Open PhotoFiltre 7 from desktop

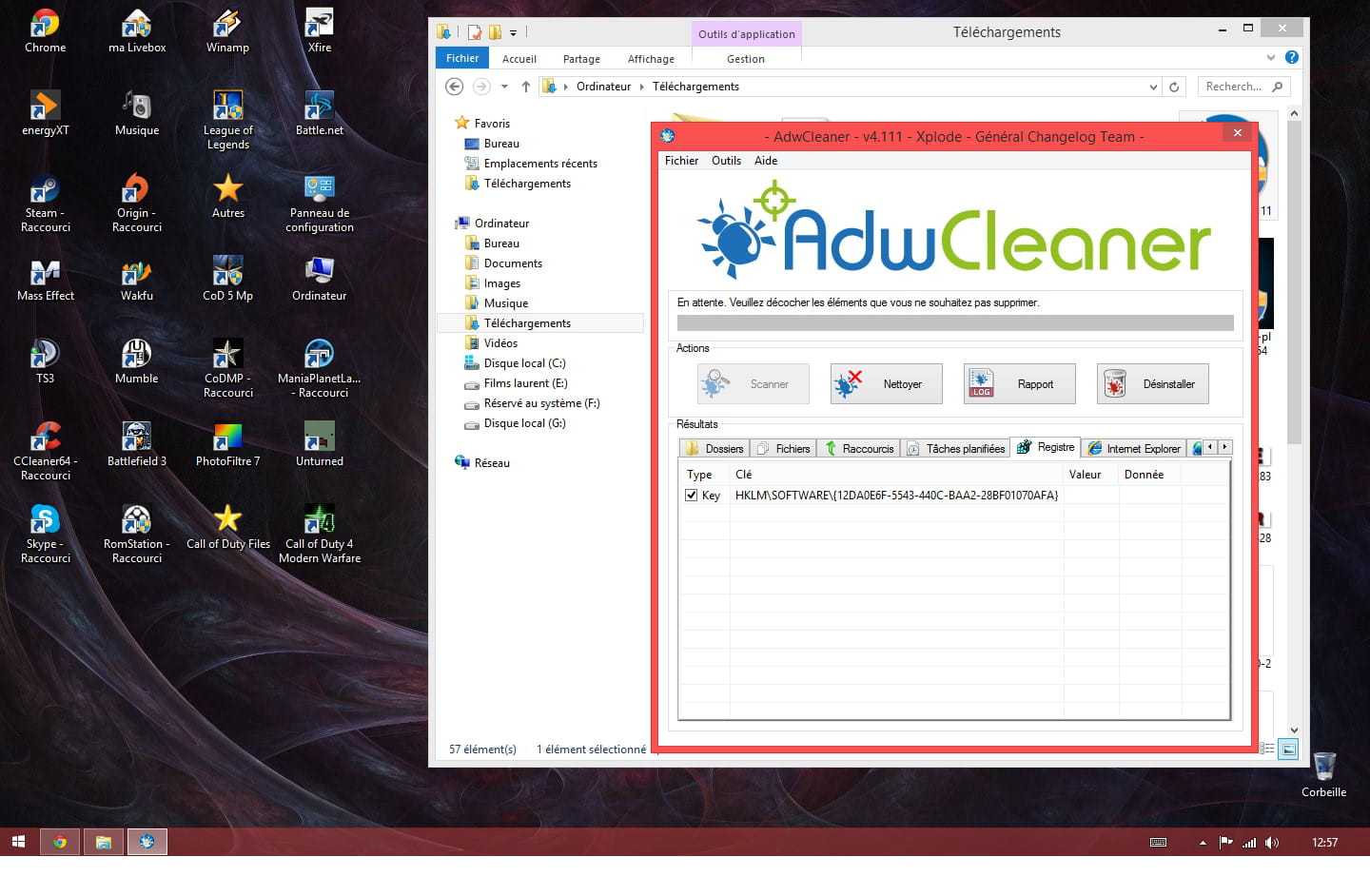click(227, 444)
